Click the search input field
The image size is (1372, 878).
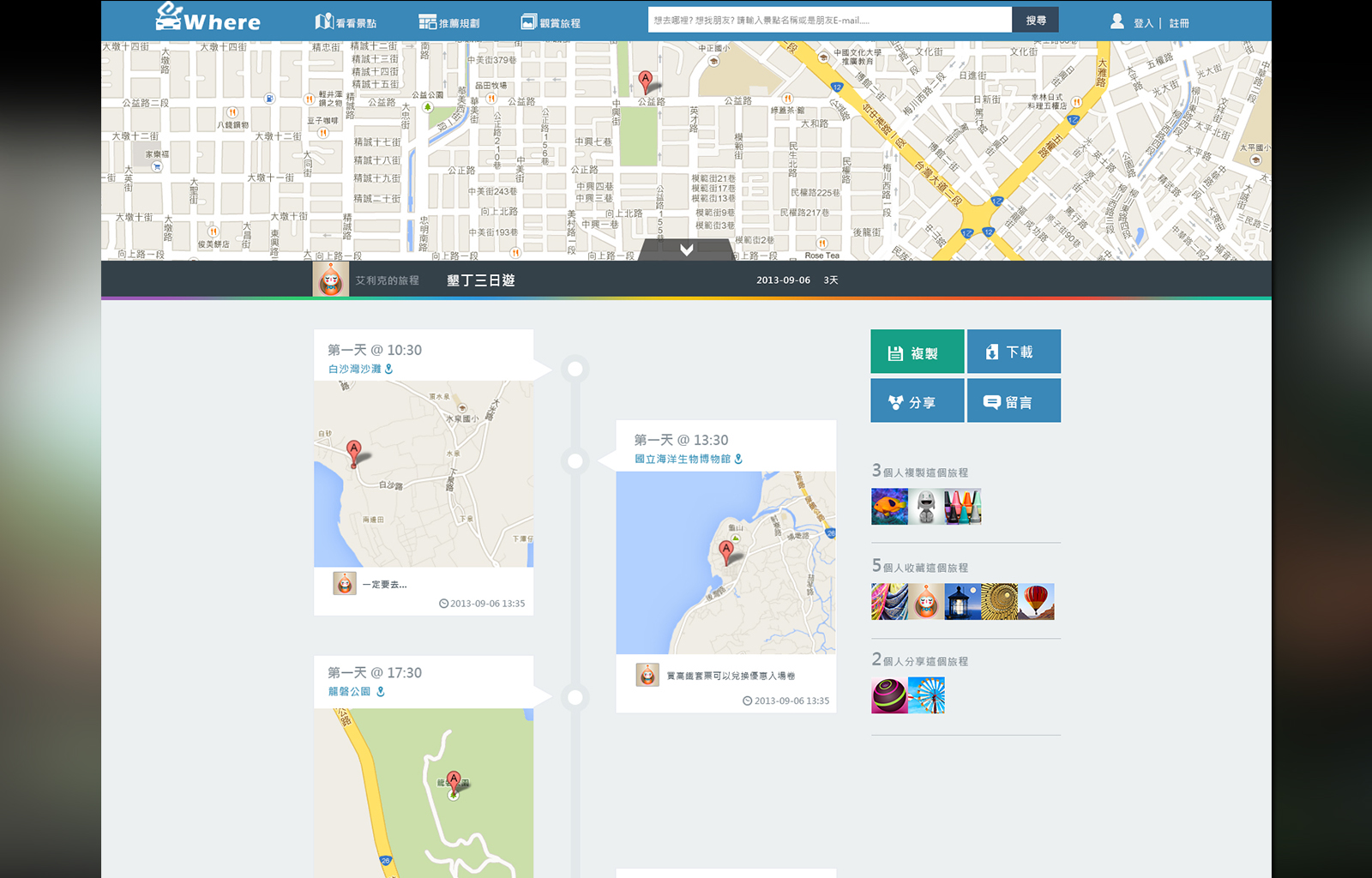[x=829, y=20]
